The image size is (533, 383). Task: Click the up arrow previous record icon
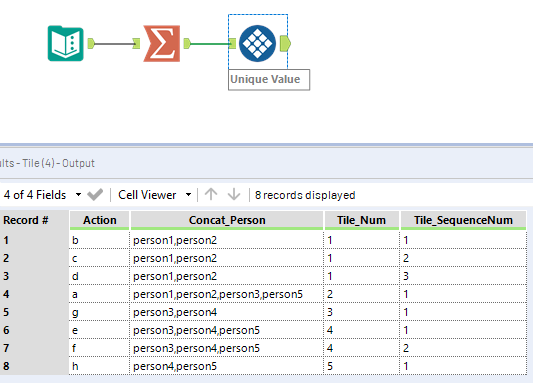click(x=211, y=195)
